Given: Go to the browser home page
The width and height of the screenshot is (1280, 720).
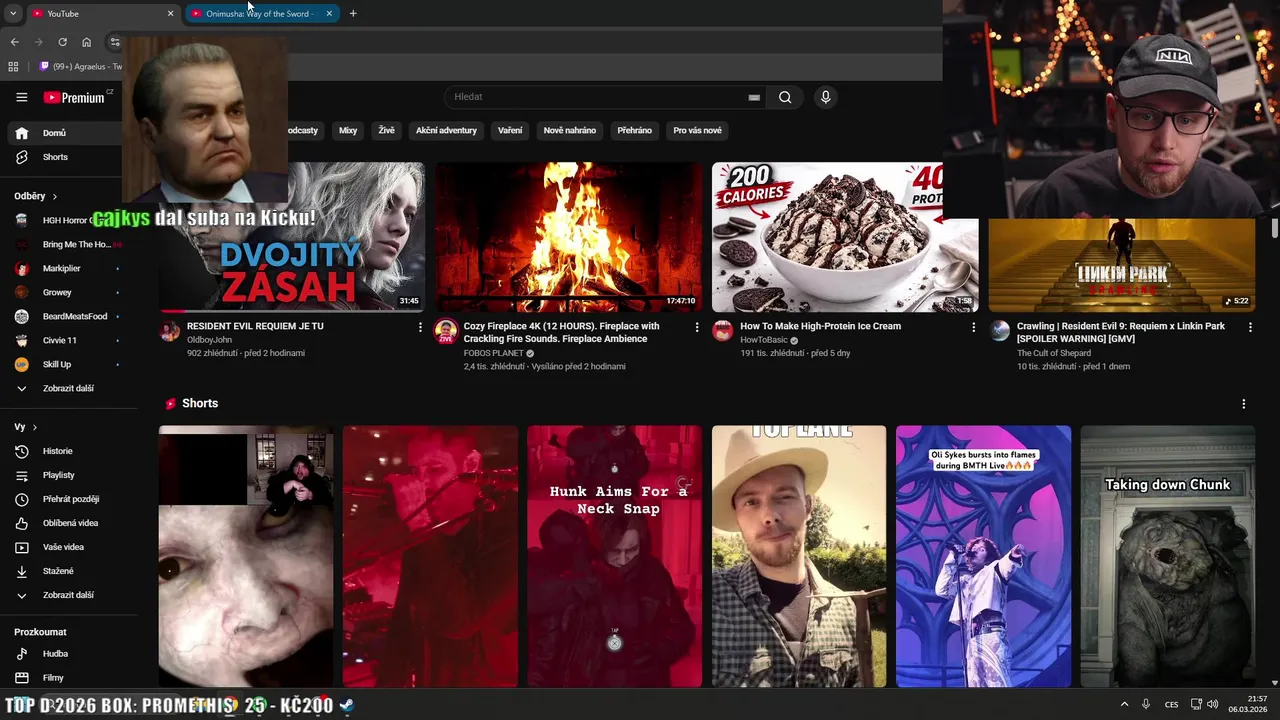Looking at the screenshot, I should coord(86,42).
